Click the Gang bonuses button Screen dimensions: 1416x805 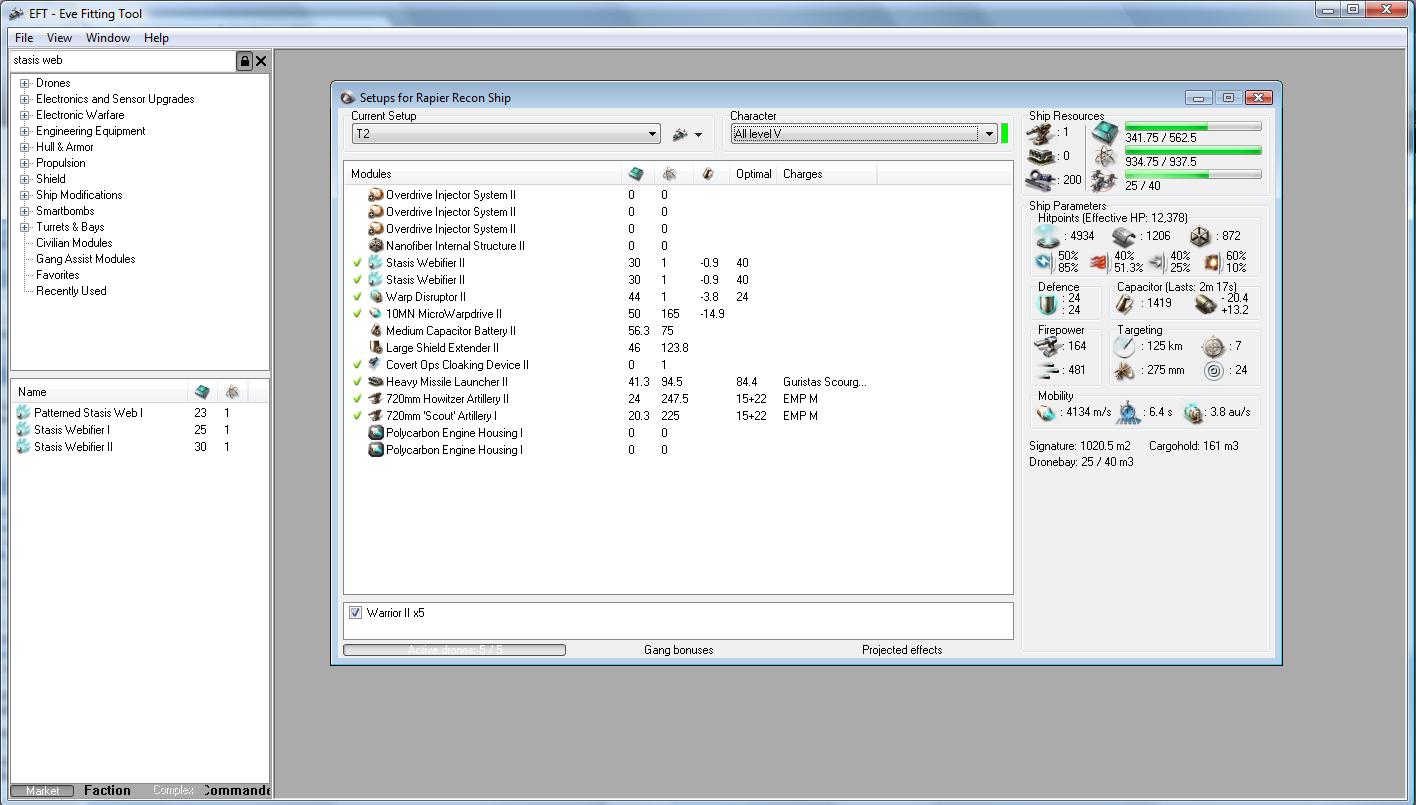(x=679, y=650)
